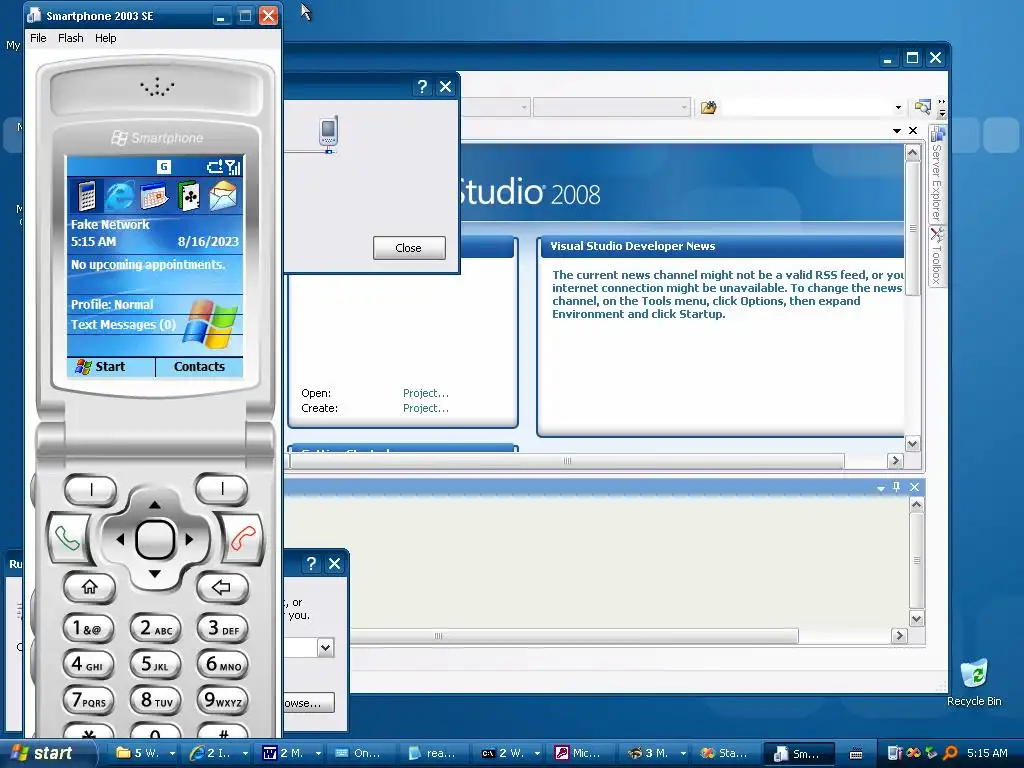Click the Browse button in bottom-left dialog
The width and height of the screenshot is (1024, 768).
coord(310,703)
